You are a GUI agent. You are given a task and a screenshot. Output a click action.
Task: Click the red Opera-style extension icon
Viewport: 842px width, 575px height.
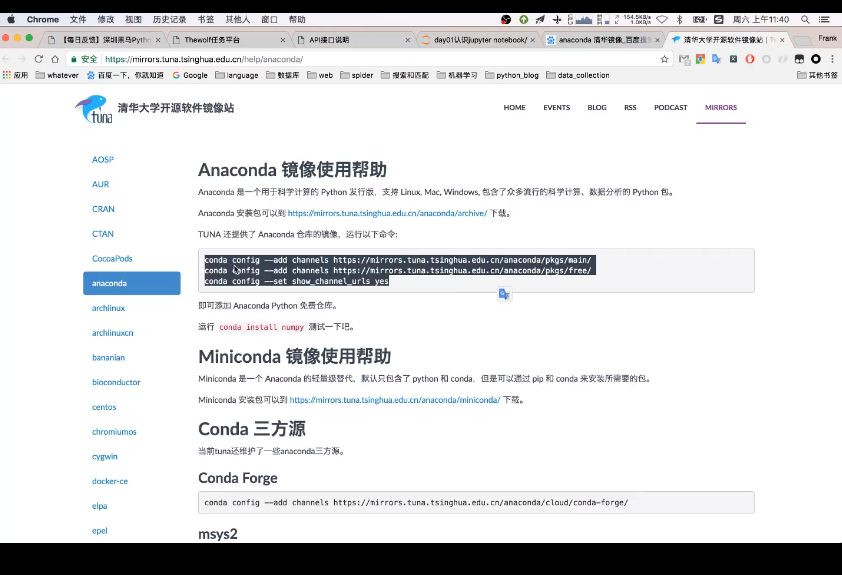tap(750, 59)
